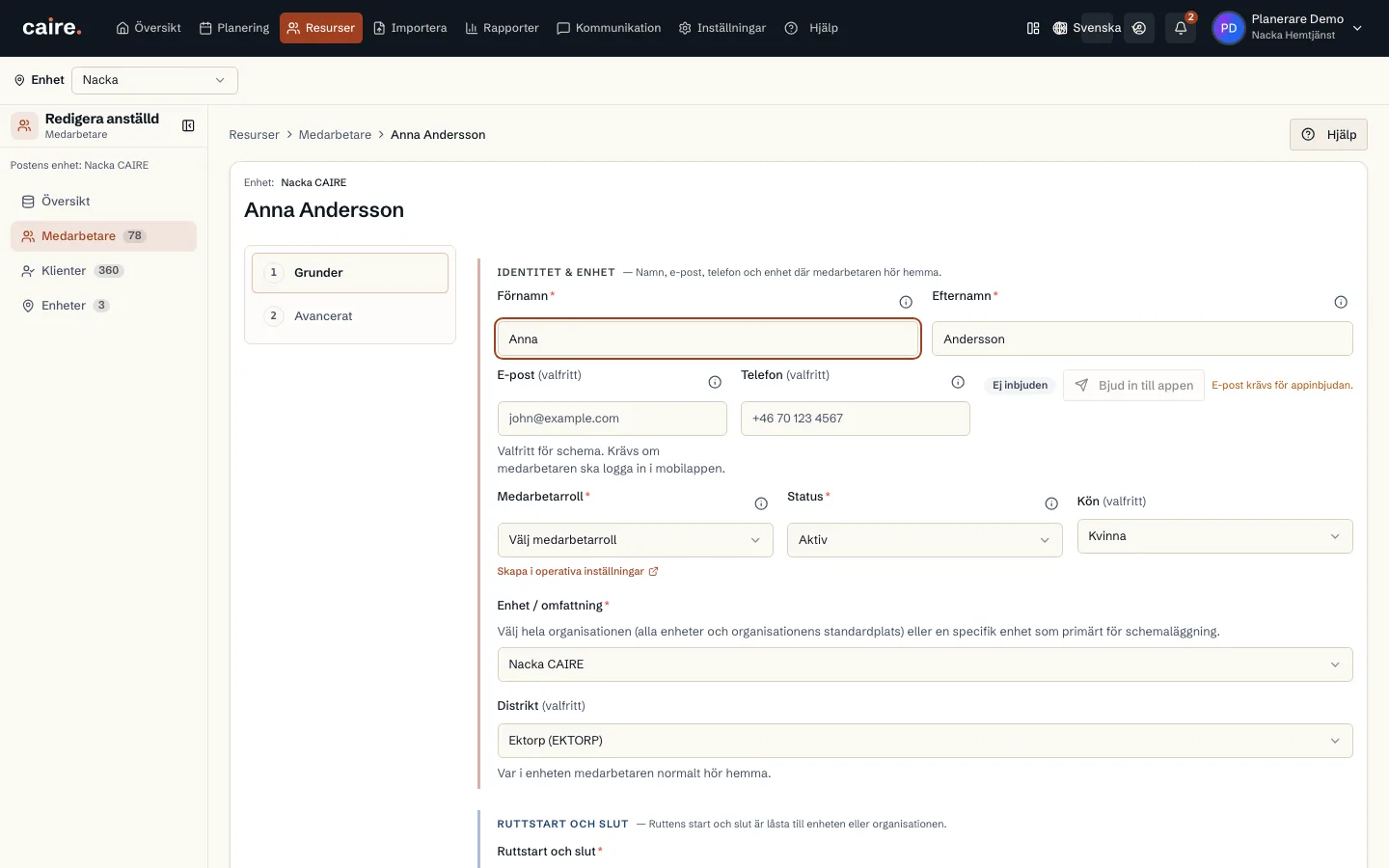Go to Medarbetare in the breadcrumb
This screenshot has width=1389, height=868.
coord(335,135)
